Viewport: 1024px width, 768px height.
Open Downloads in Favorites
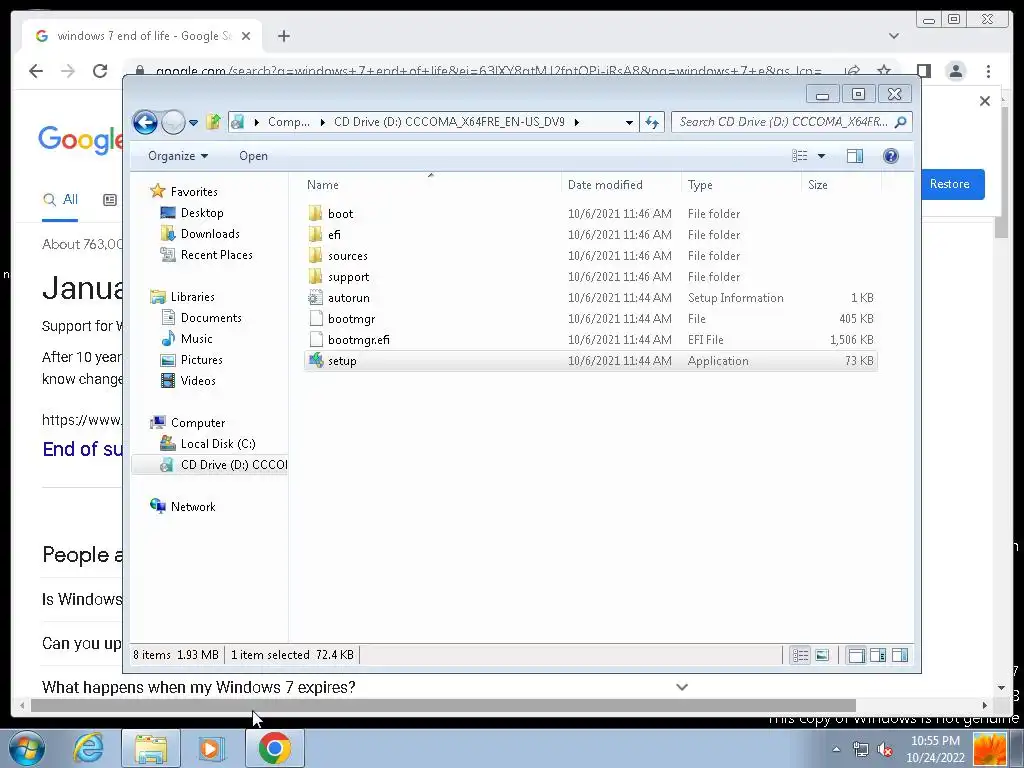pyautogui.click(x=210, y=234)
